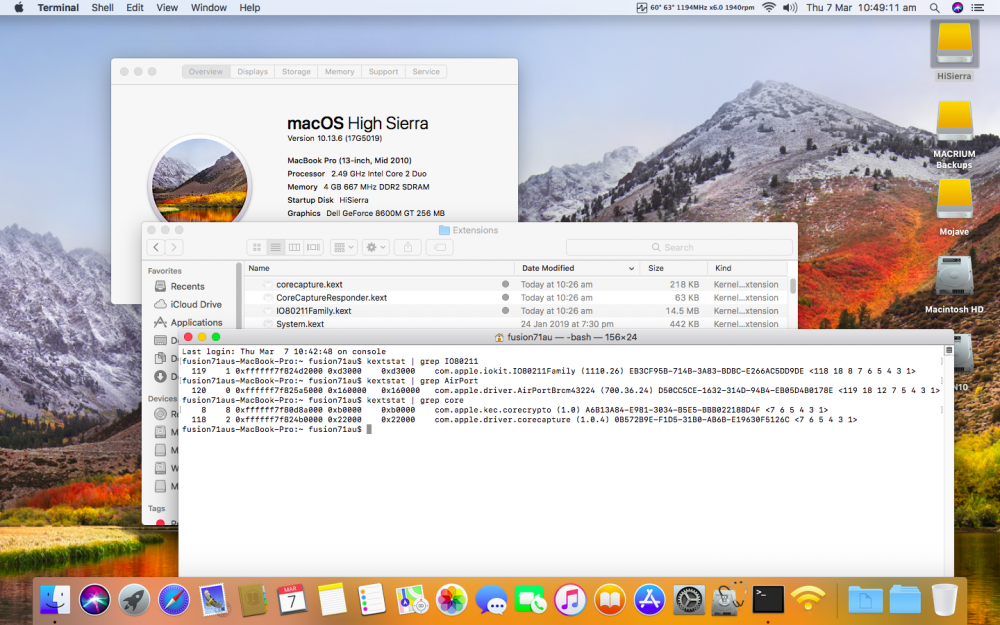Open Wi-Fi app icon in Dock
This screenshot has width=1000, height=625.
pos(807,599)
